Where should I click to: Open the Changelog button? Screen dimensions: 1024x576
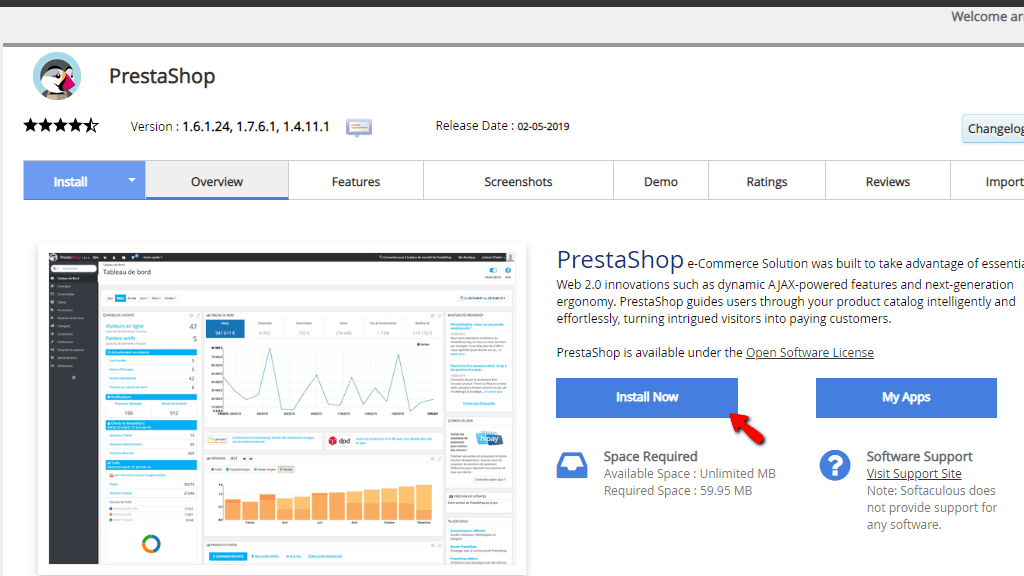[993, 129]
